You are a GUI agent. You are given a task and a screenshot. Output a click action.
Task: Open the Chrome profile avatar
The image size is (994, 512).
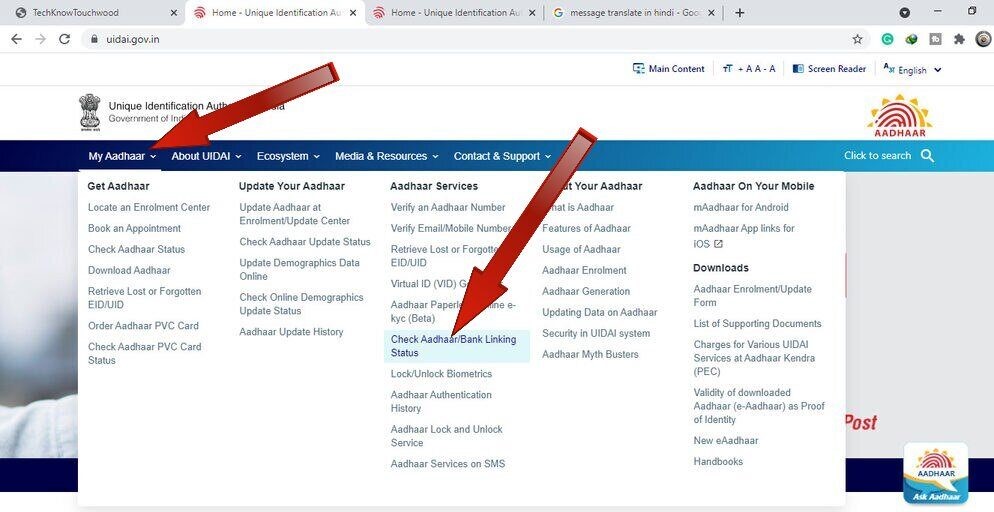[983, 39]
